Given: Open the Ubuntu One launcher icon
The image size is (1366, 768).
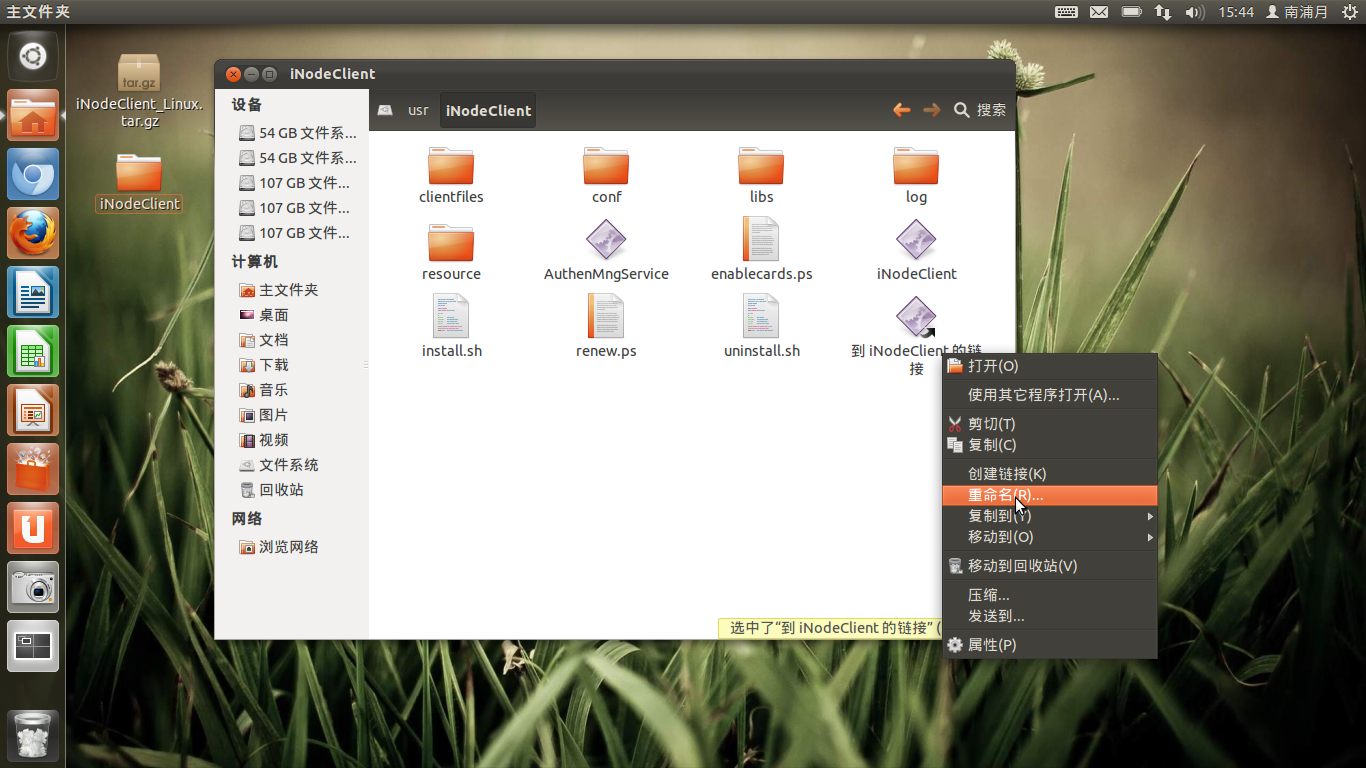Looking at the screenshot, I should tap(33, 528).
